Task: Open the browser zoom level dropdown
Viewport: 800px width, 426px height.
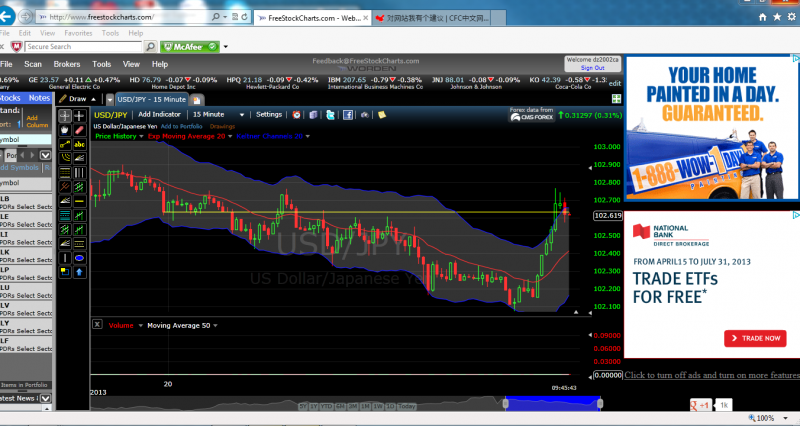Action: coord(786,418)
